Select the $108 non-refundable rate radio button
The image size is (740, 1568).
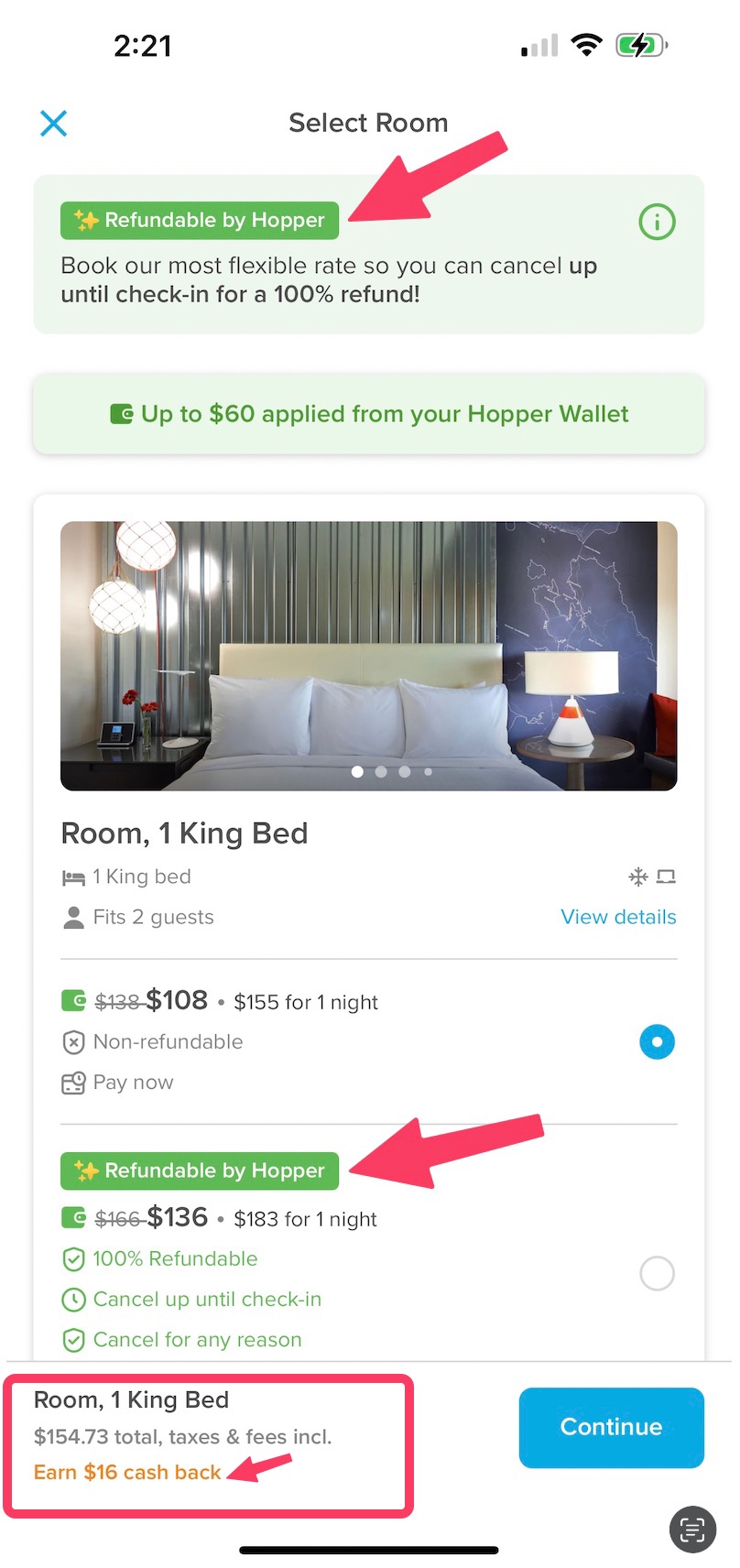click(x=657, y=1041)
